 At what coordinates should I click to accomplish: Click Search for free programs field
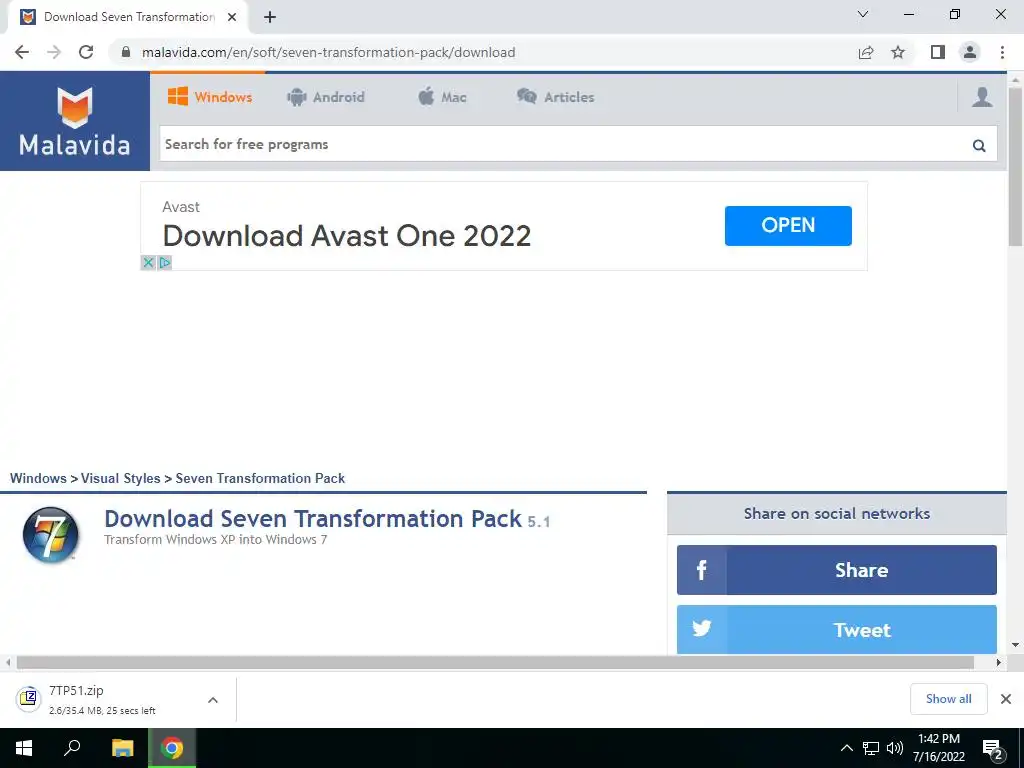[x=578, y=144]
